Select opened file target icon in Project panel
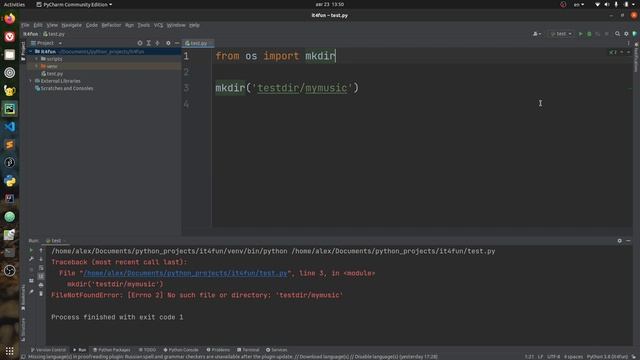The height and width of the screenshot is (360, 640). coord(140,43)
